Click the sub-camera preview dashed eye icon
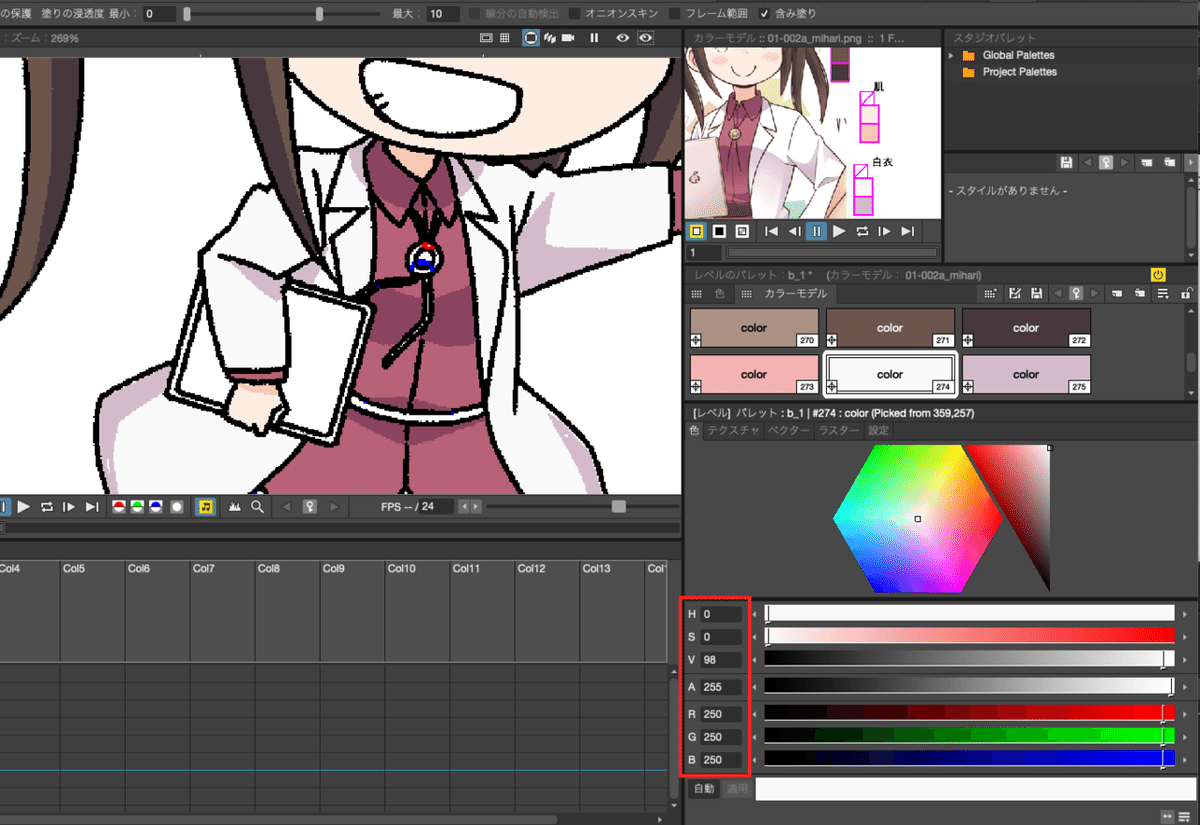The height and width of the screenshot is (825, 1200). (x=646, y=38)
